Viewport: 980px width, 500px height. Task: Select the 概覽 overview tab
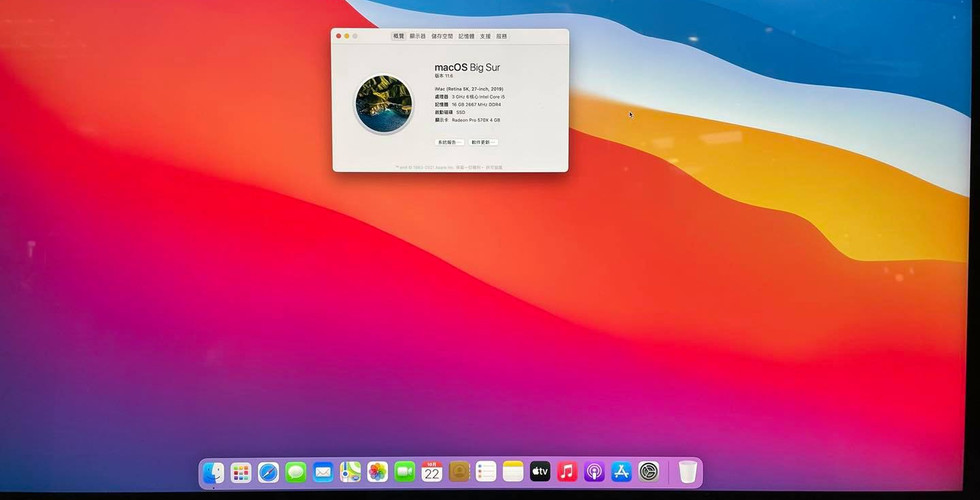pos(398,36)
